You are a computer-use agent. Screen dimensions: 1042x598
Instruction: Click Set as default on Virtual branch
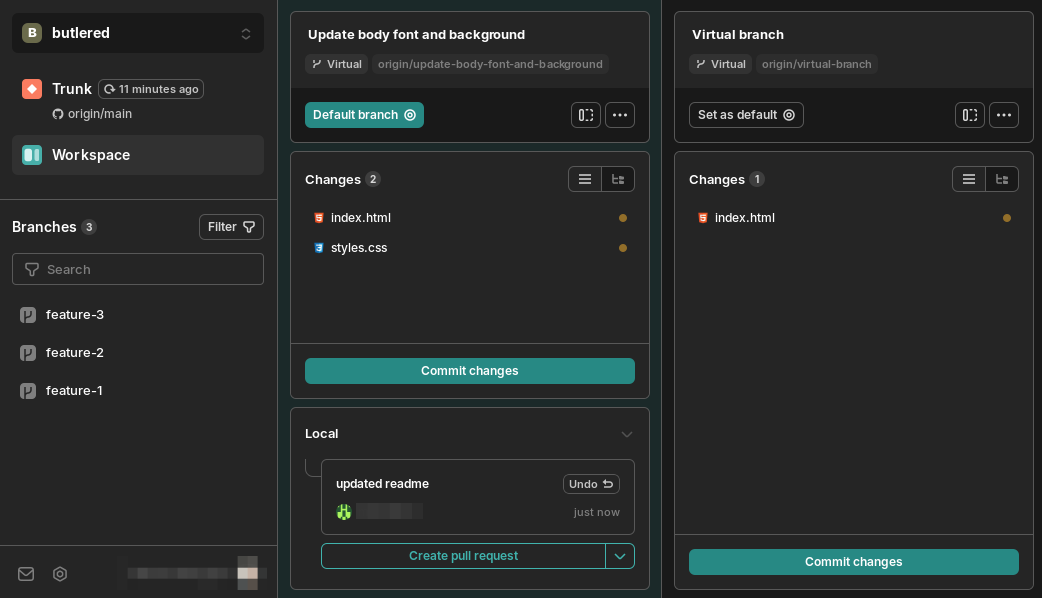746,114
